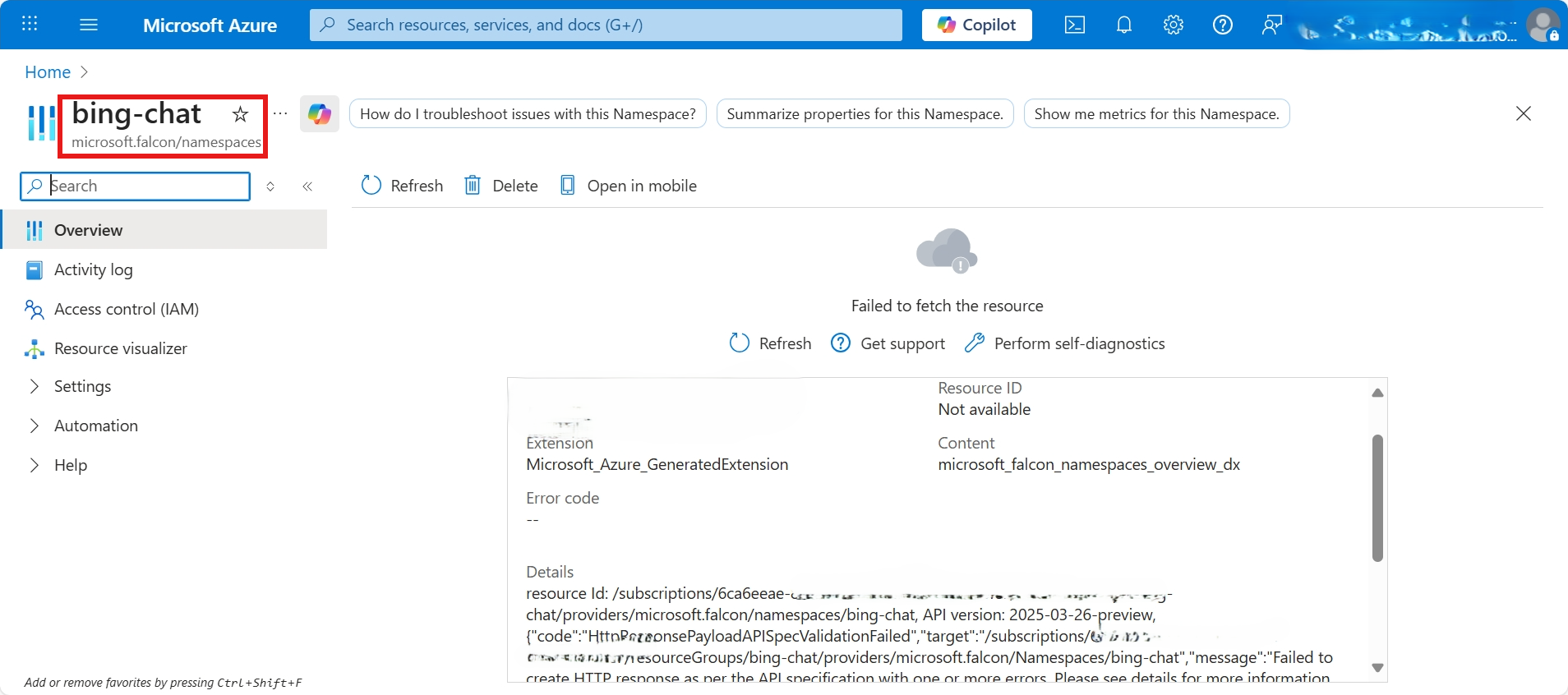1568x695 pixels.
Task: Click the account avatar picture
Action: [x=1543, y=25]
